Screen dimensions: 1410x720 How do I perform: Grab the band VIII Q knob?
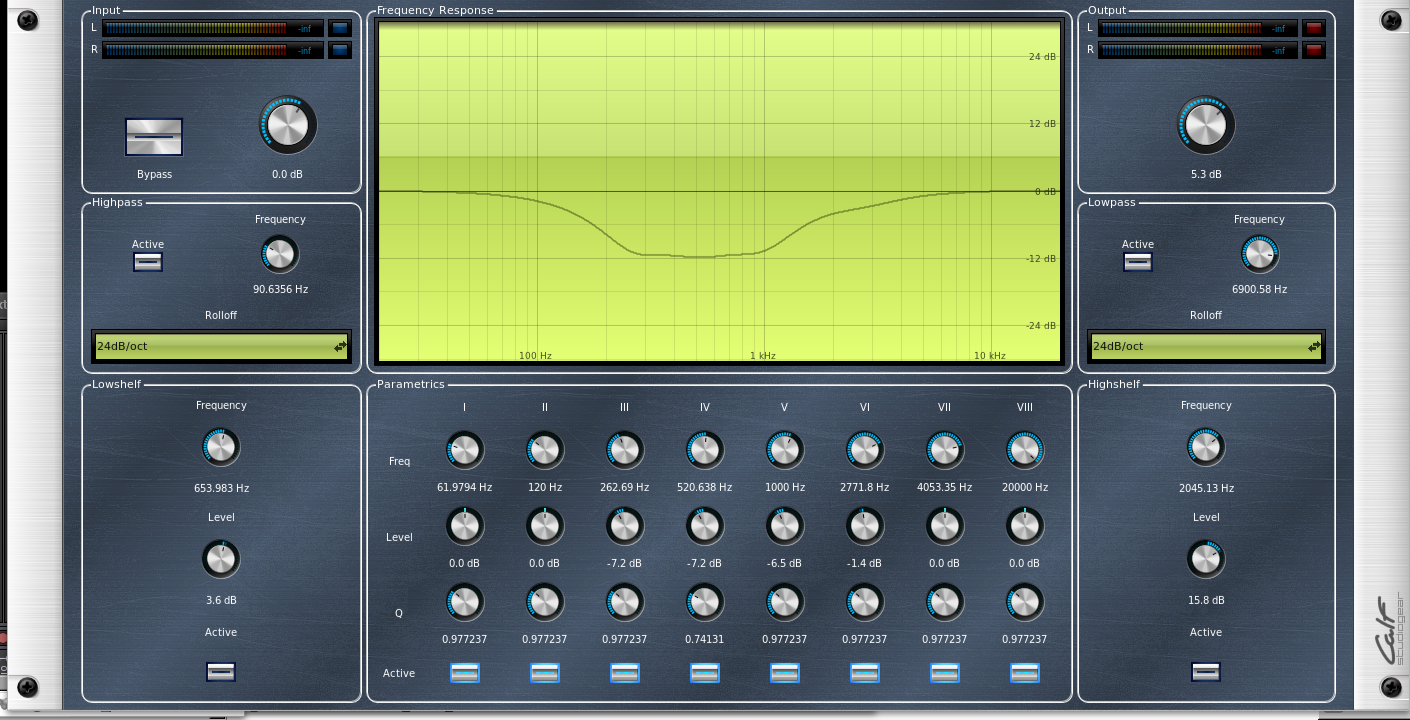tap(1025, 602)
